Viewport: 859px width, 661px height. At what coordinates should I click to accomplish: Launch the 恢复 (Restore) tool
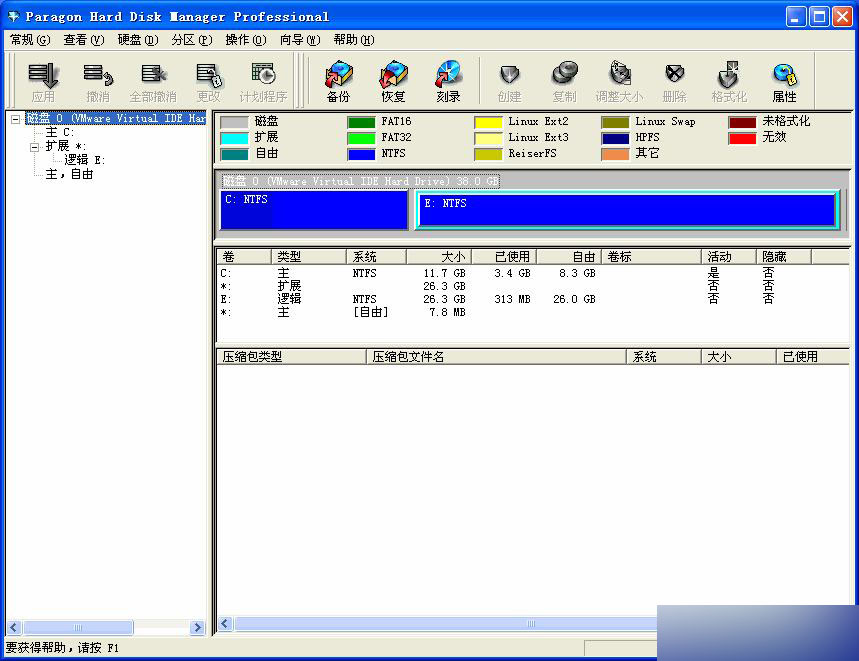click(x=393, y=82)
